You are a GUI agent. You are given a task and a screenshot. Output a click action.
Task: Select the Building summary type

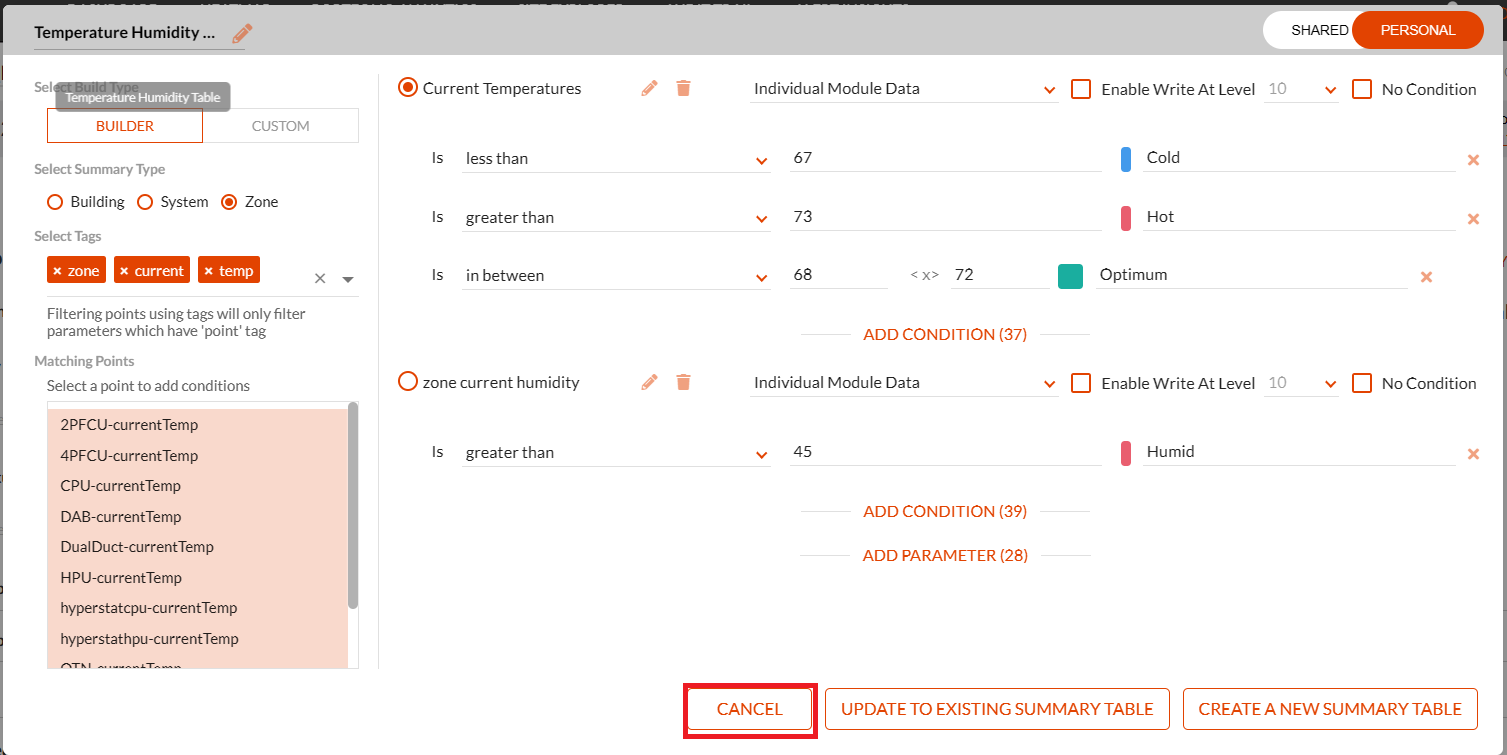(x=55, y=202)
